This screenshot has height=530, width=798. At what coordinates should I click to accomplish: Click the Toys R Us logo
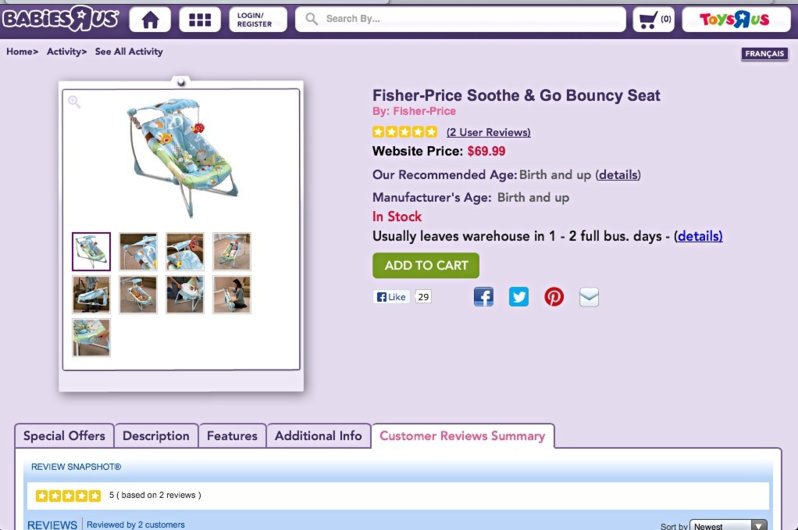click(736, 19)
